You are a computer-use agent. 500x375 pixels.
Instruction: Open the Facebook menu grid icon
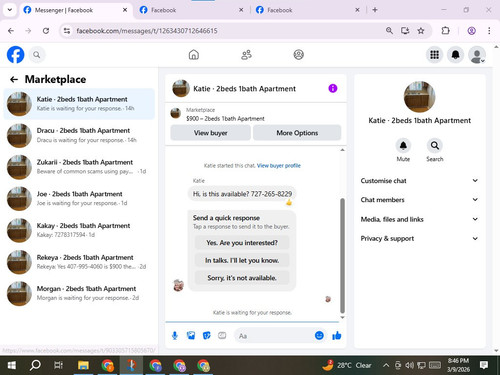434,55
